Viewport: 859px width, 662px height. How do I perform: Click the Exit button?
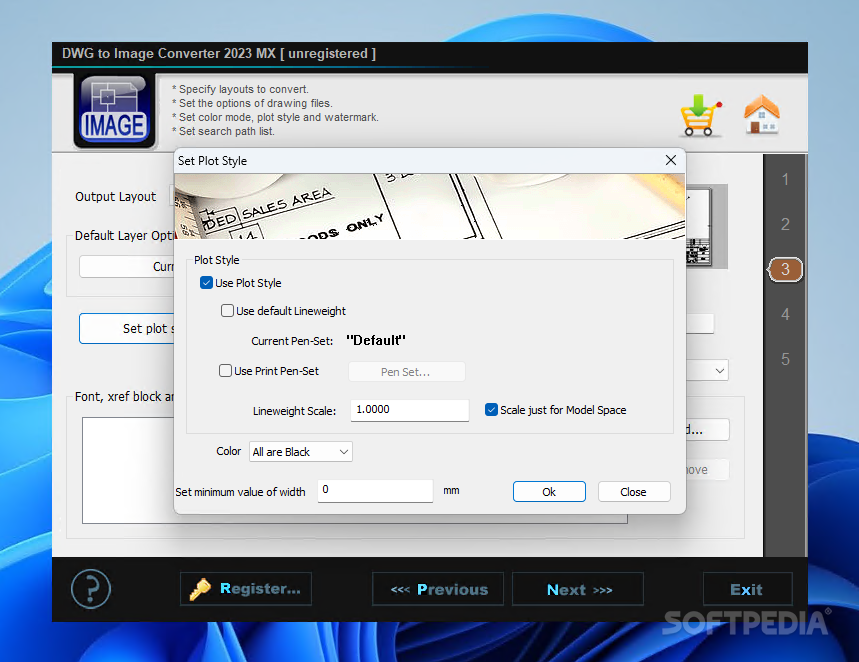[x=747, y=589]
